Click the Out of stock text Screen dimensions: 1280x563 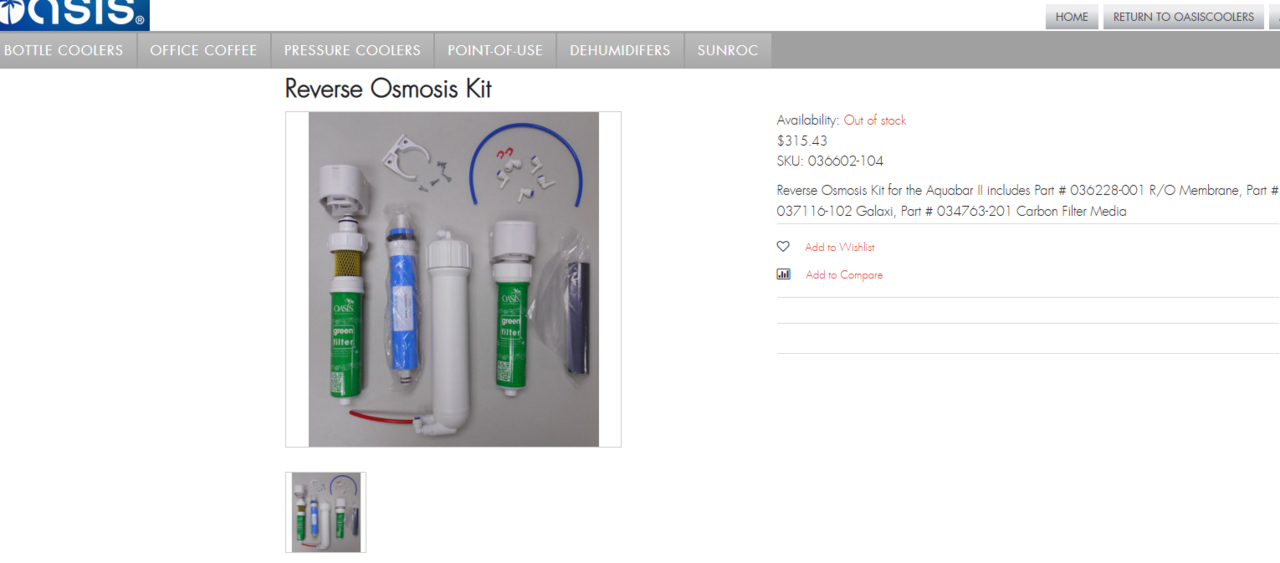(875, 120)
